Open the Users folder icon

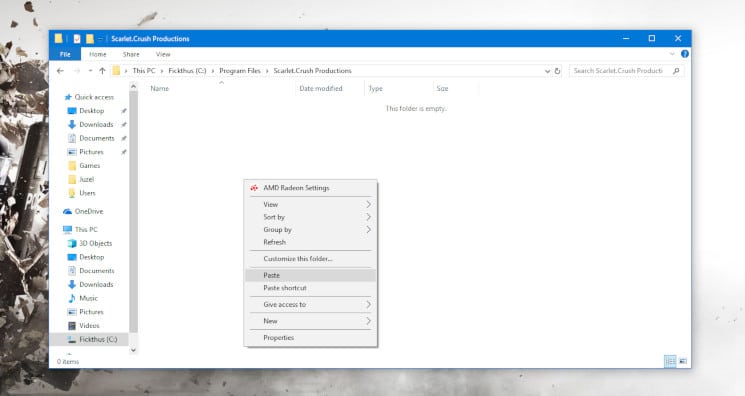pos(72,193)
